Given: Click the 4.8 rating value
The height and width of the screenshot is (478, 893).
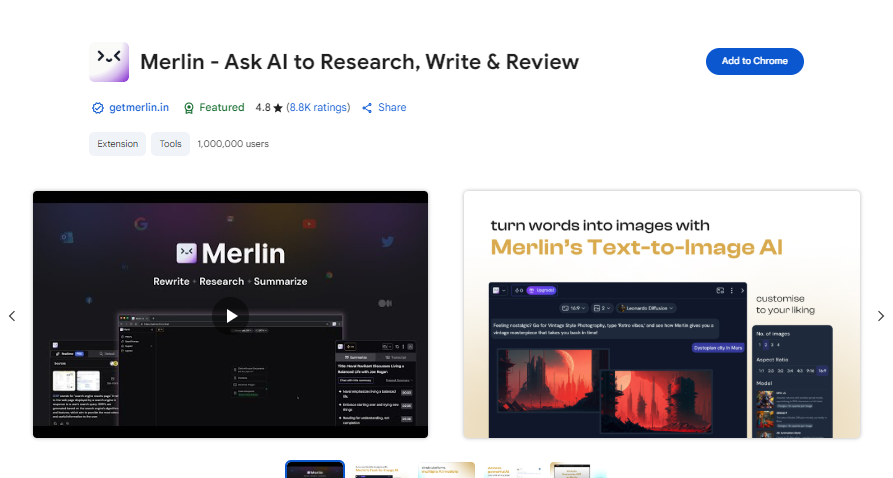Looking at the screenshot, I should point(263,107).
